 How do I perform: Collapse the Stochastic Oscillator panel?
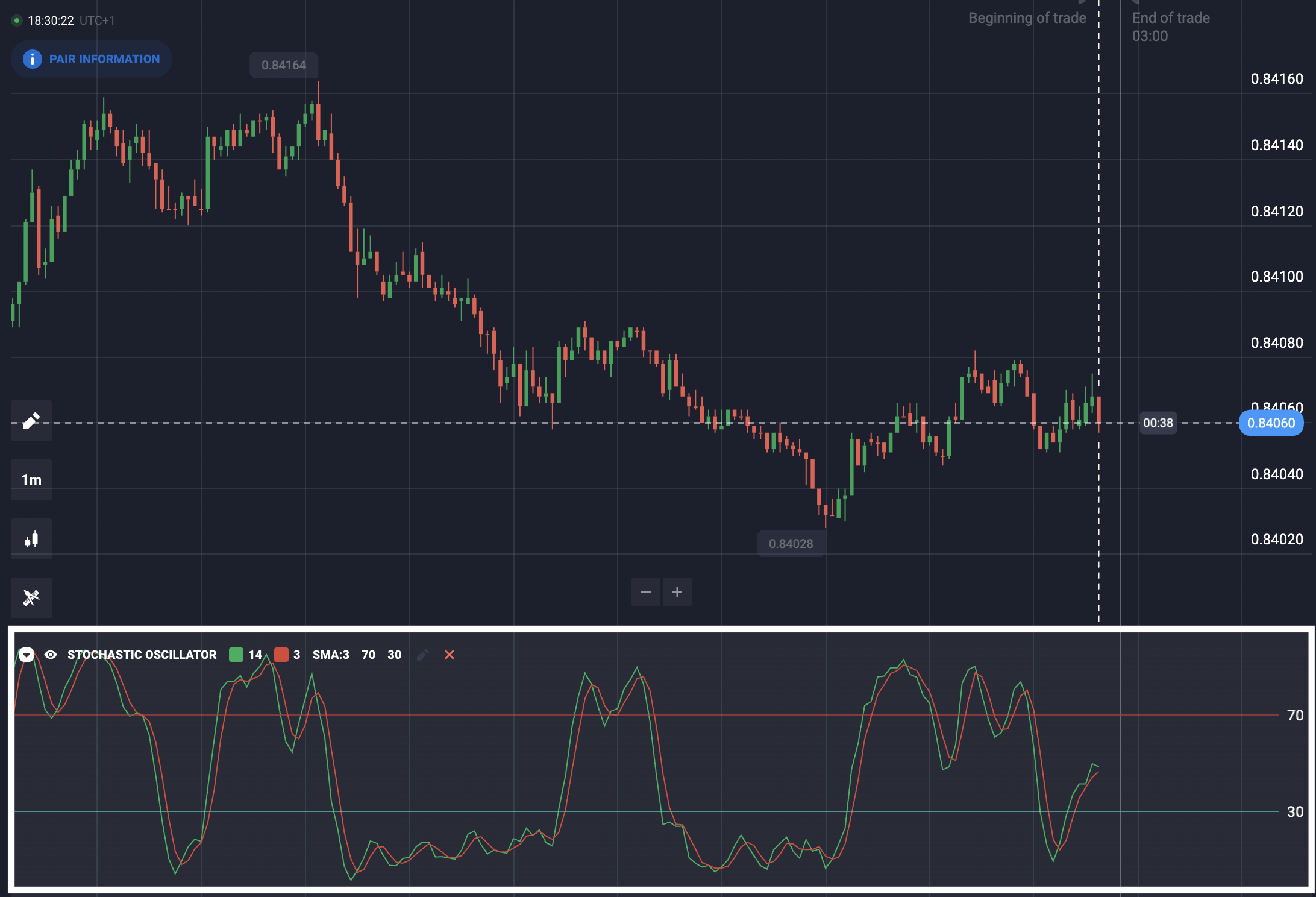click(27, 655)
